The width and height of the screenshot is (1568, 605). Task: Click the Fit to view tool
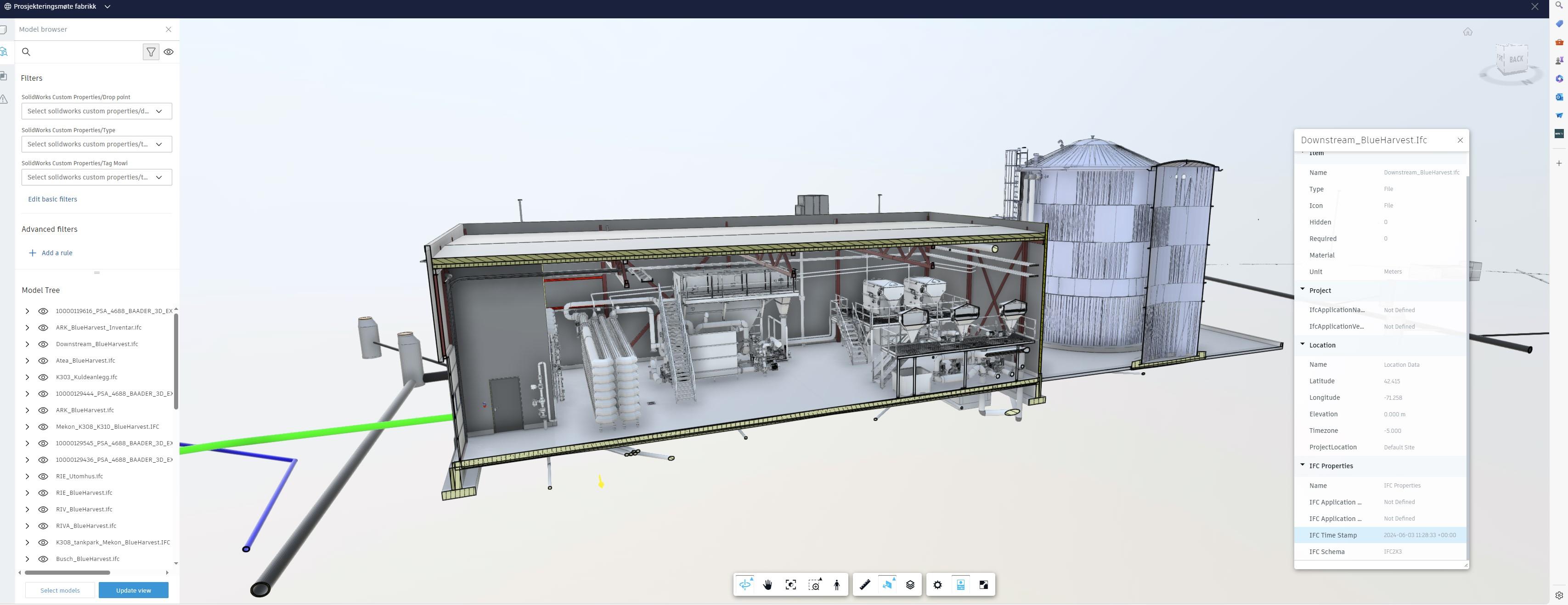(x=791, y=585)
